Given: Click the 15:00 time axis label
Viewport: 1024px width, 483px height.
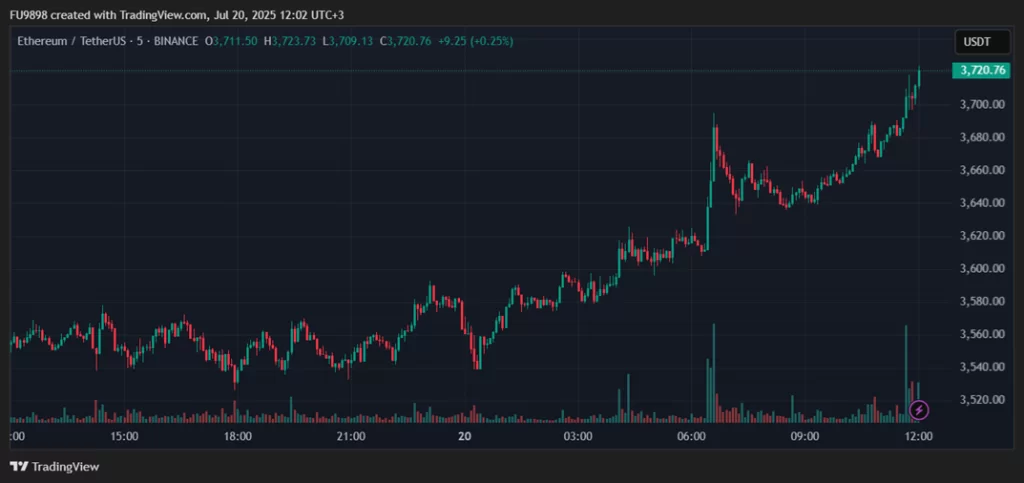Looking at the screenshot, I should click(x=124, y=435).
